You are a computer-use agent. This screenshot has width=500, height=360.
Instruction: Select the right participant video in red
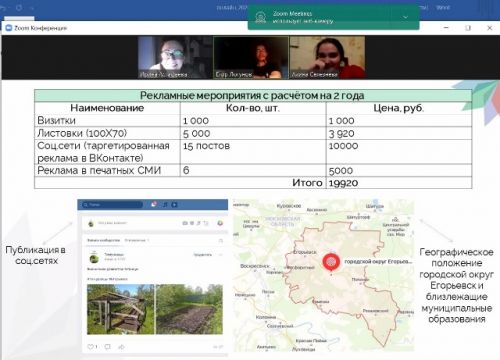(327, 57)
